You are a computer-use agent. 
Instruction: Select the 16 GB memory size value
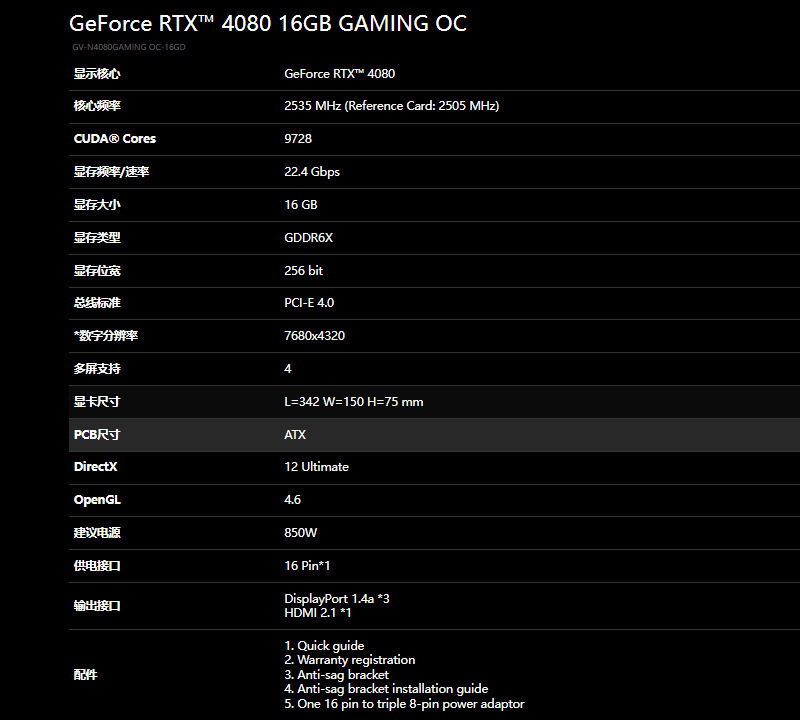[x=301, y=205]
